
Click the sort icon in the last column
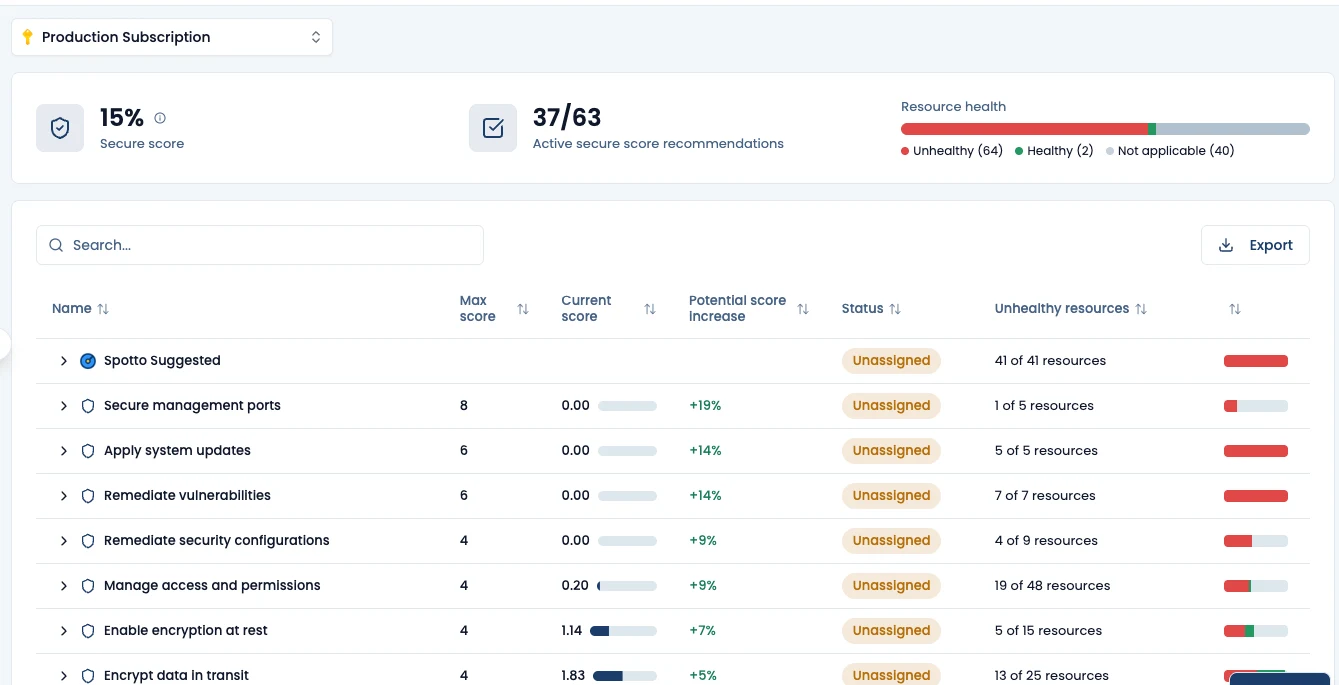(1234, 309)
